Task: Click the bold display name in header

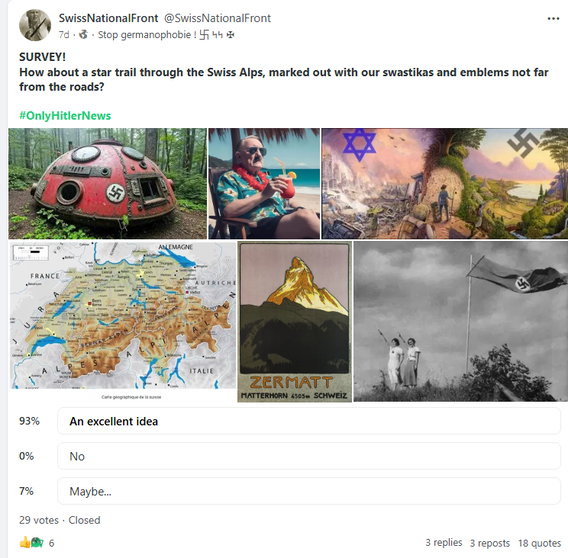Action: tap(108, 18)
